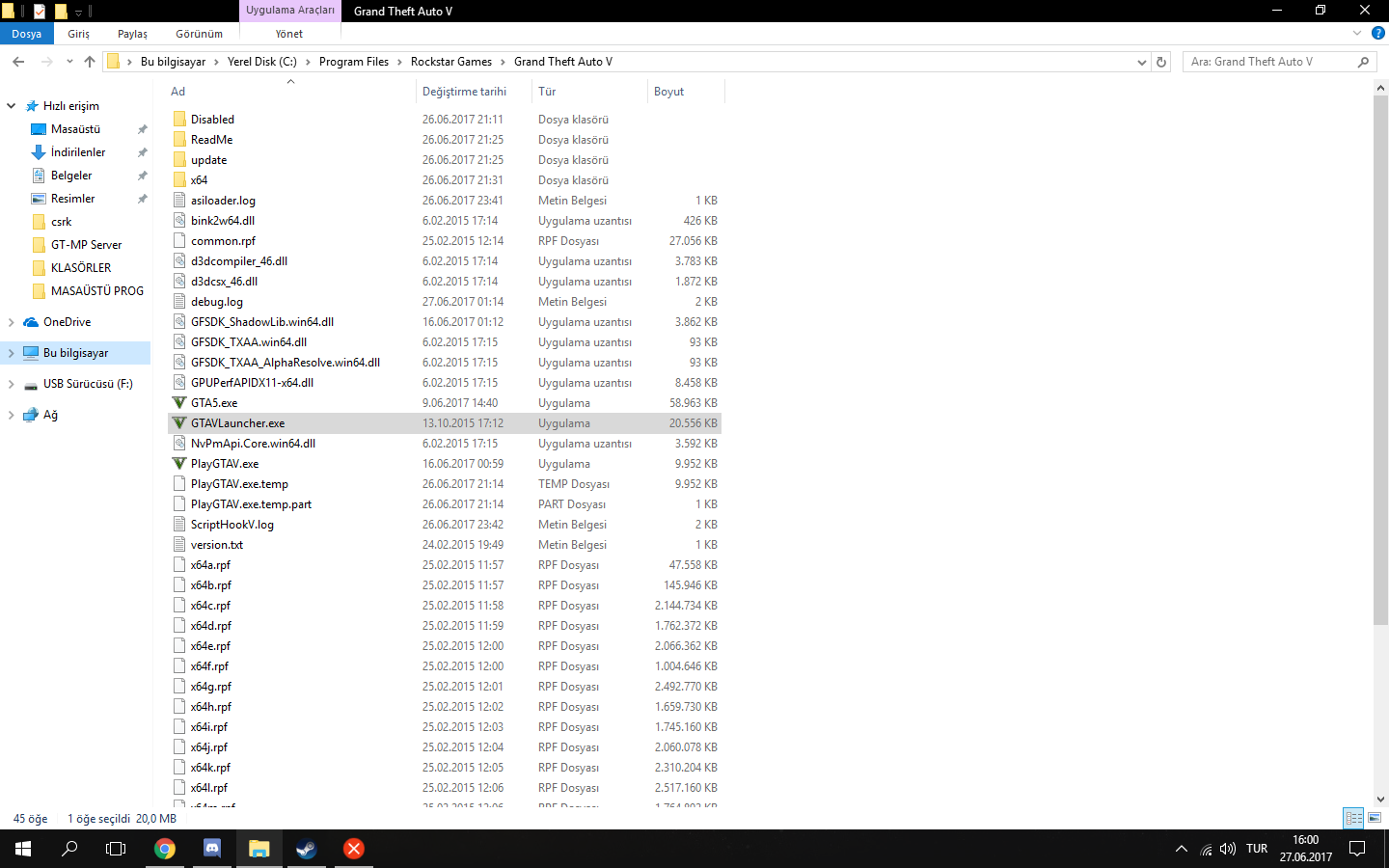
Task: Click the scroll down arrow of file list
Action: click(x=1380, y=799)
